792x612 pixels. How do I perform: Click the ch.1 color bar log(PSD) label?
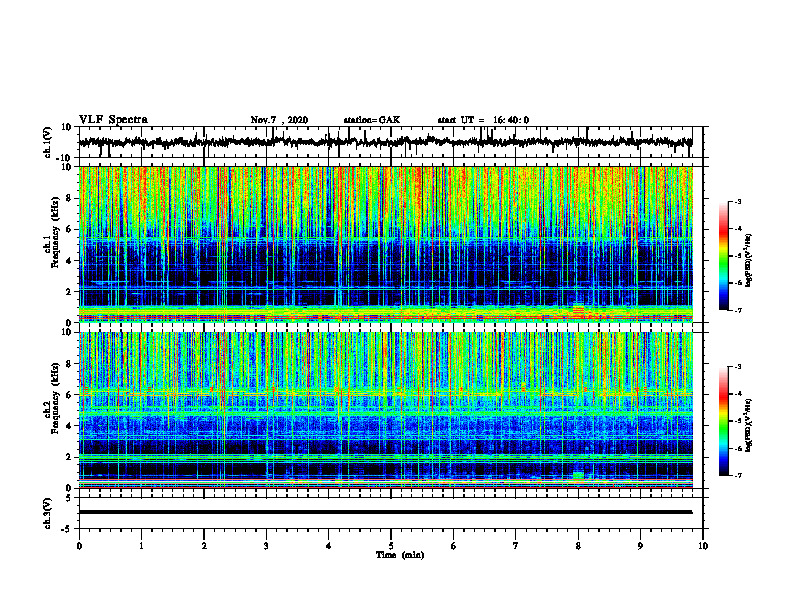coord(749,261)
